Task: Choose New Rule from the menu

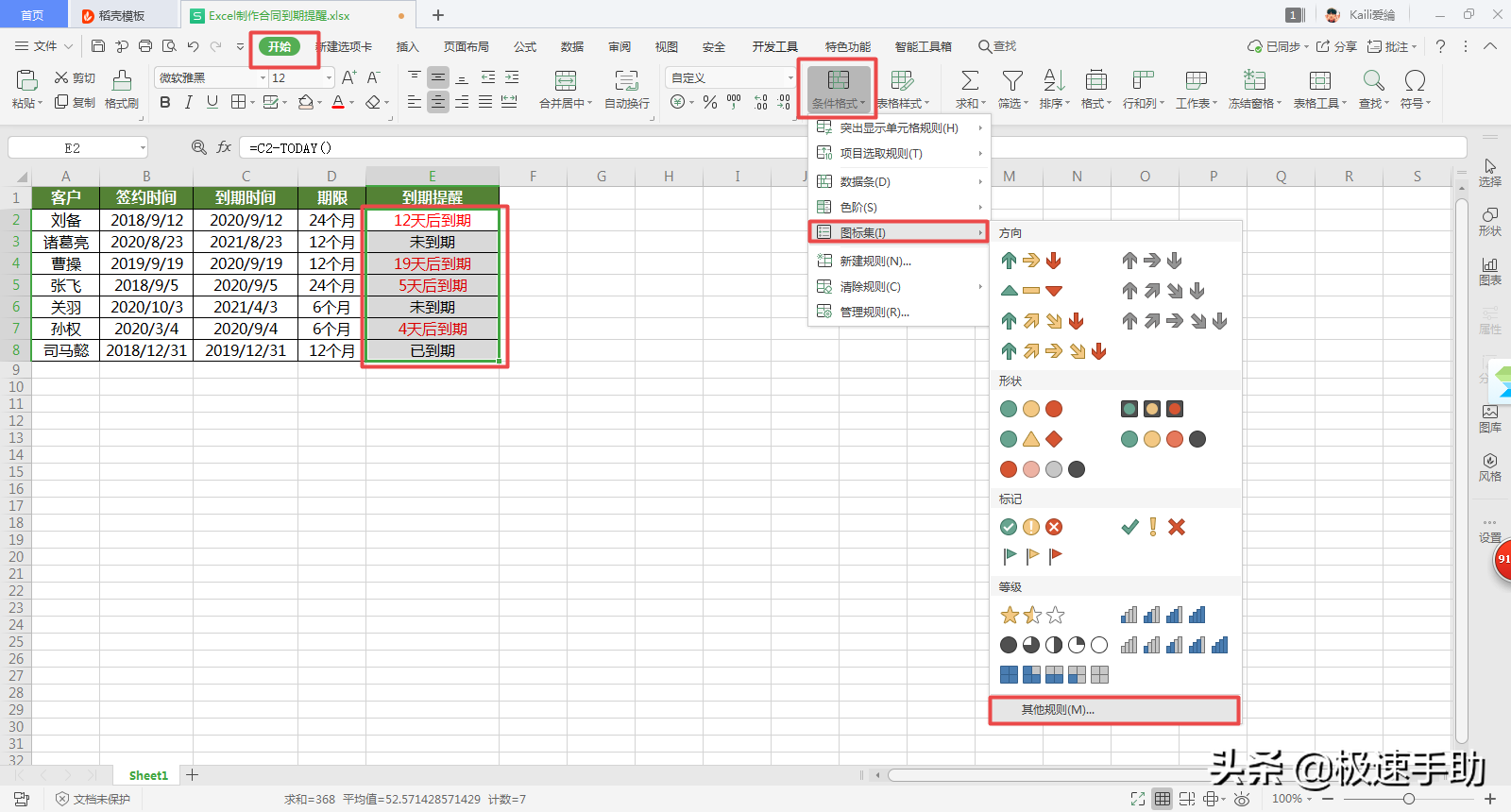Action: point(899,261)
